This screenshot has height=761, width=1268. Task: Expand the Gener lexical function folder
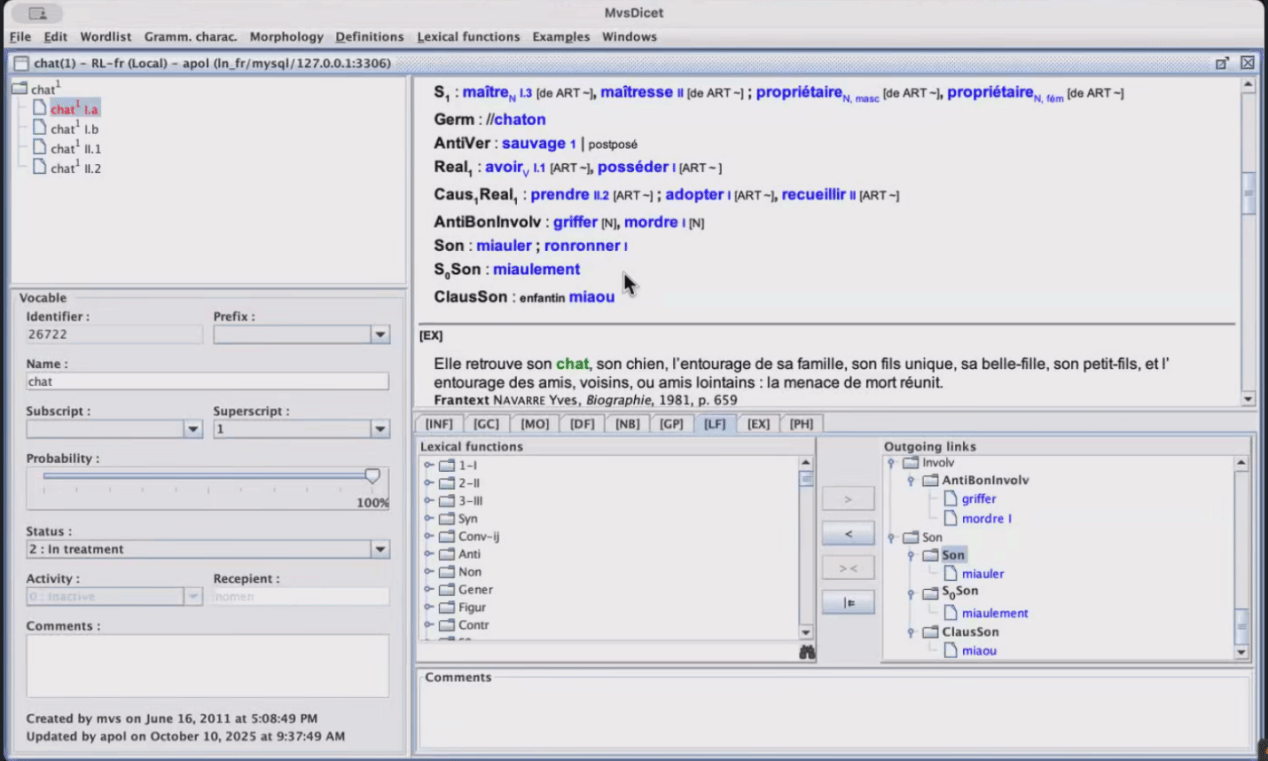click(429, 590)
